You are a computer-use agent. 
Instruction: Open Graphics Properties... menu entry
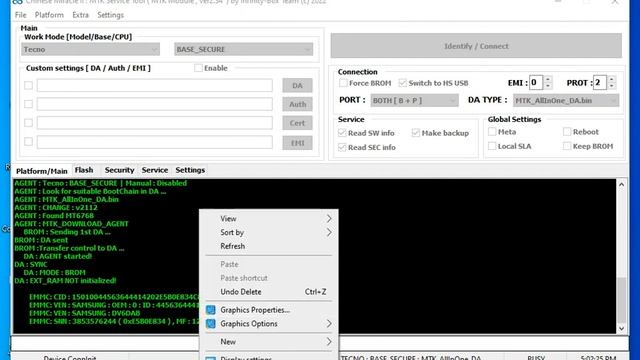(269, 310)
